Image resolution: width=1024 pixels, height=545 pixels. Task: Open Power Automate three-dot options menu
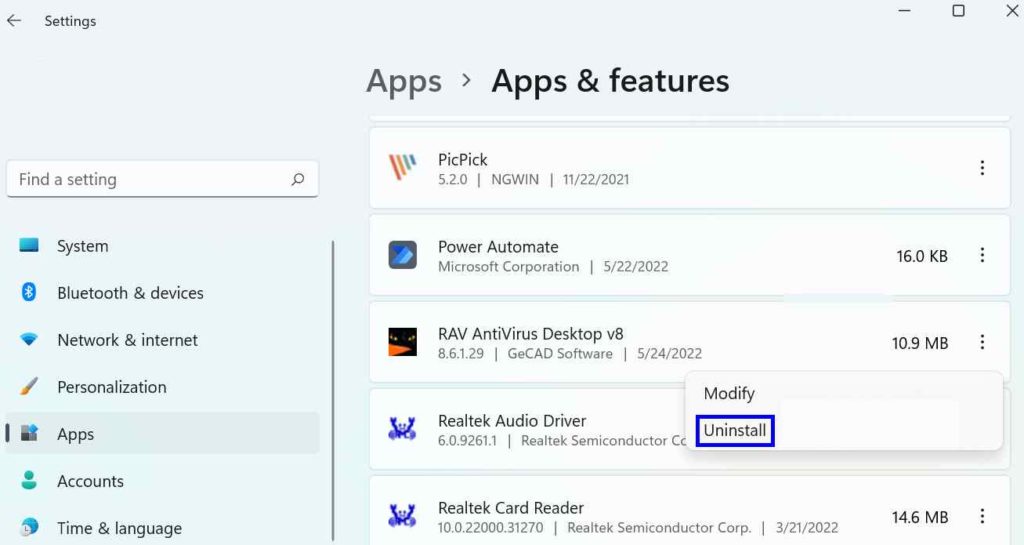click(982, 255)
